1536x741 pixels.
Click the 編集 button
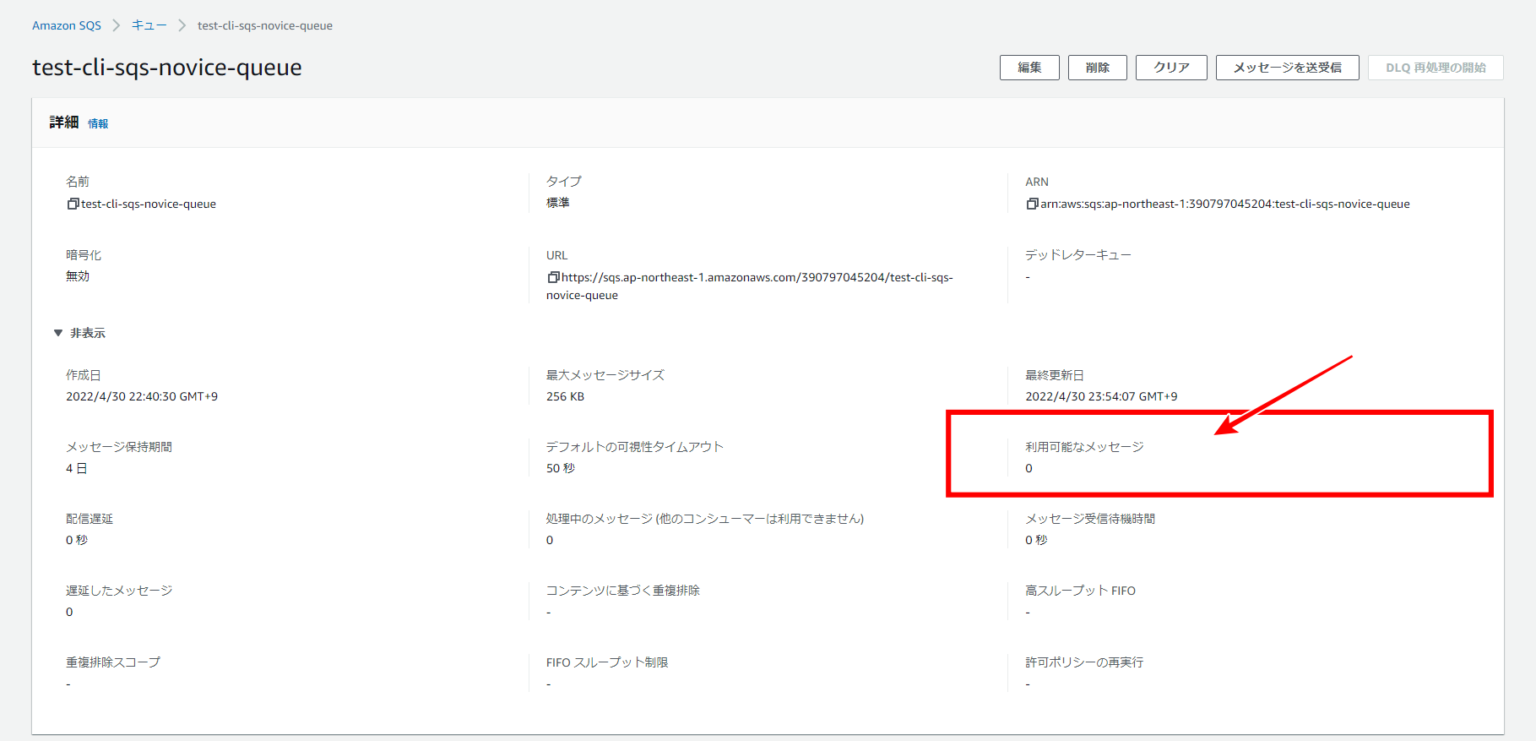1029,68
